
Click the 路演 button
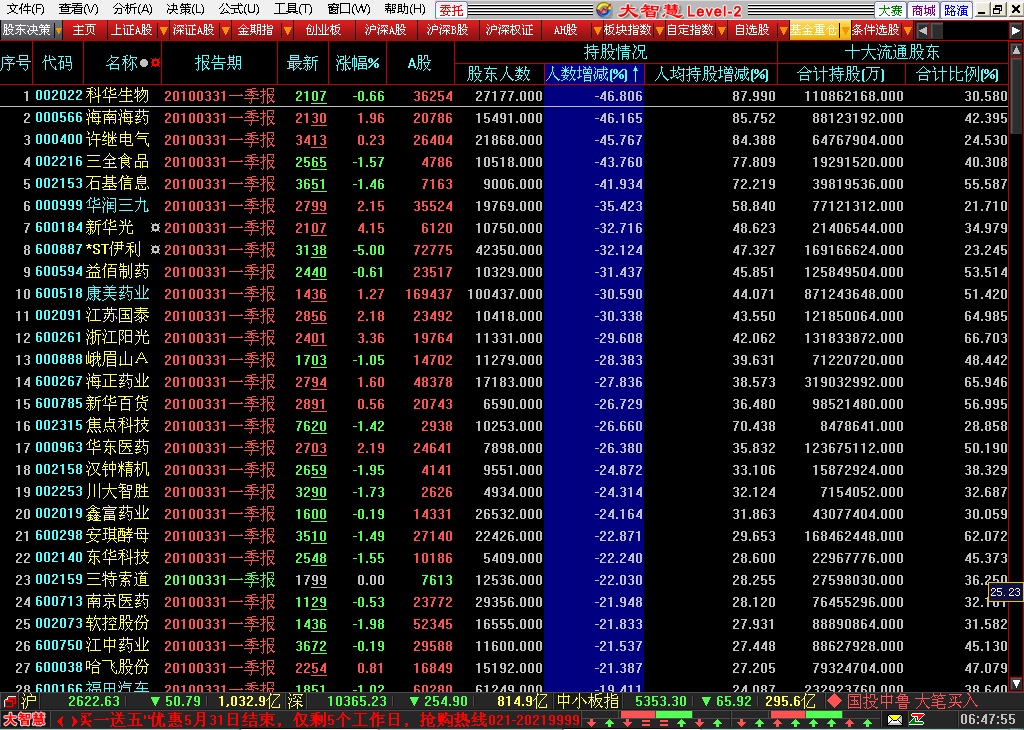[956, 10]
